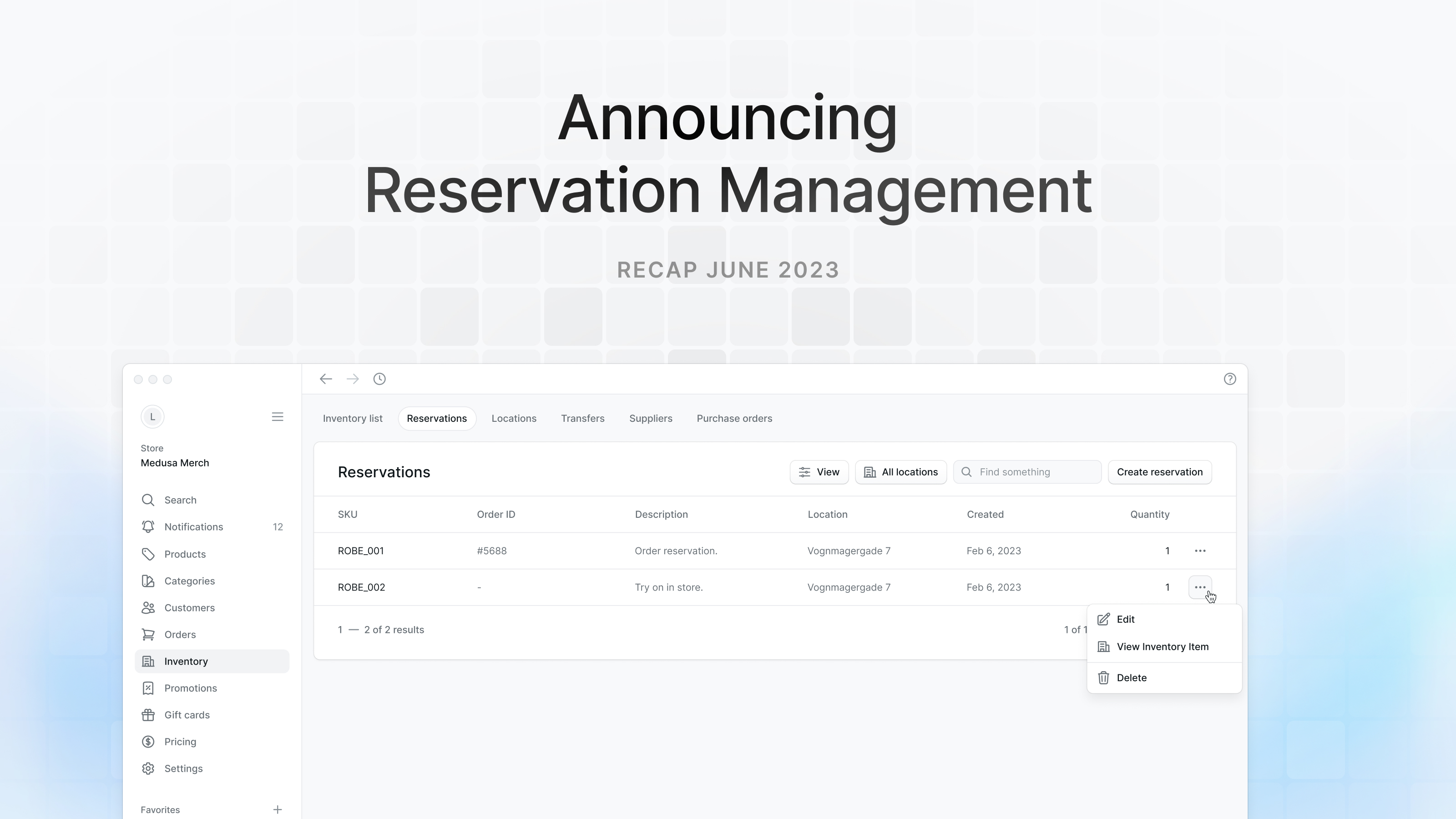Open the All locations dropdown filter
The width and height of the screenshot is (1456, 819).
[901, 472]
